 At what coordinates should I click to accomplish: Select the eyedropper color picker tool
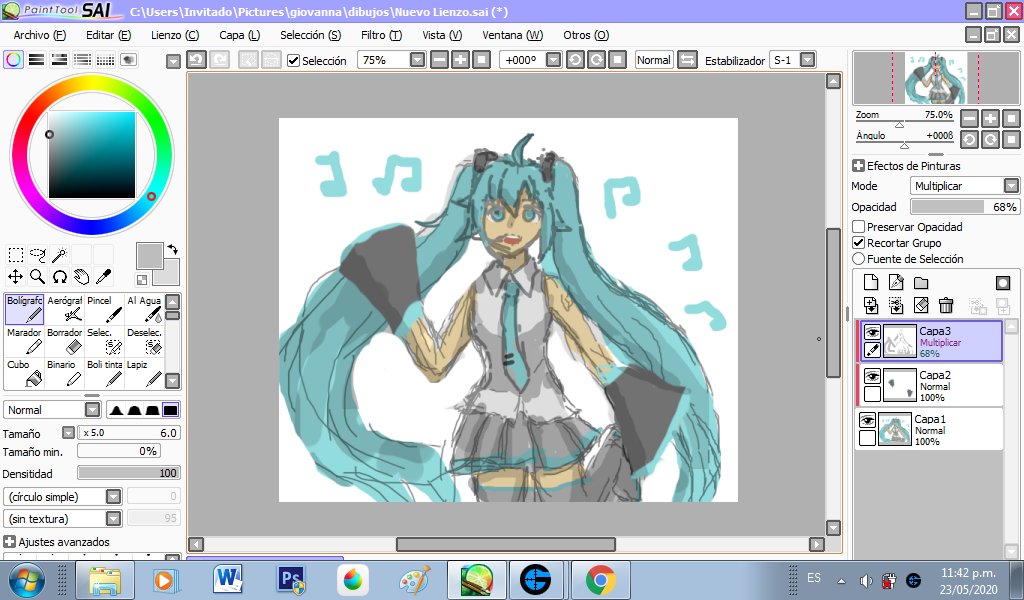[103, 277]
